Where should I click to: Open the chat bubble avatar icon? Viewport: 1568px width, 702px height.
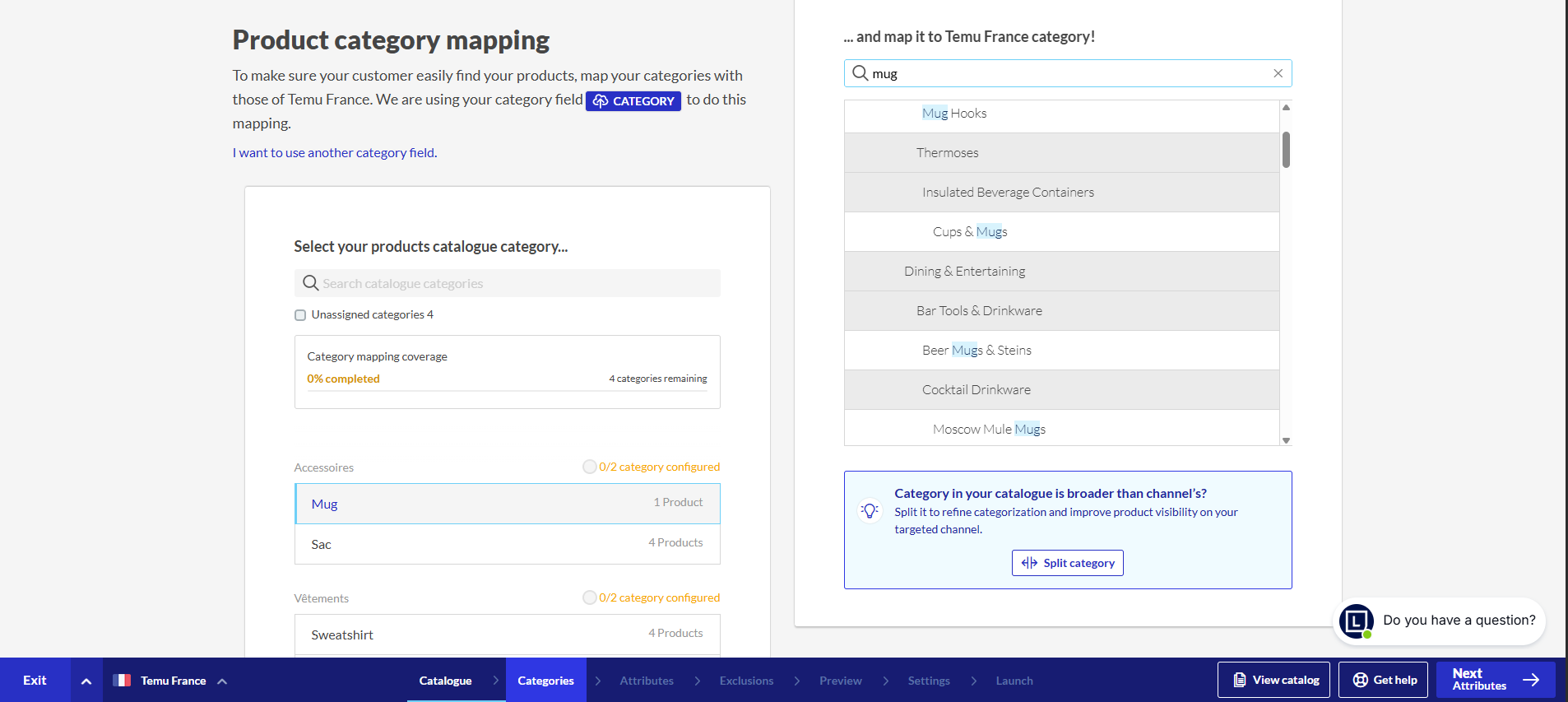click(x=1356, y=621)
